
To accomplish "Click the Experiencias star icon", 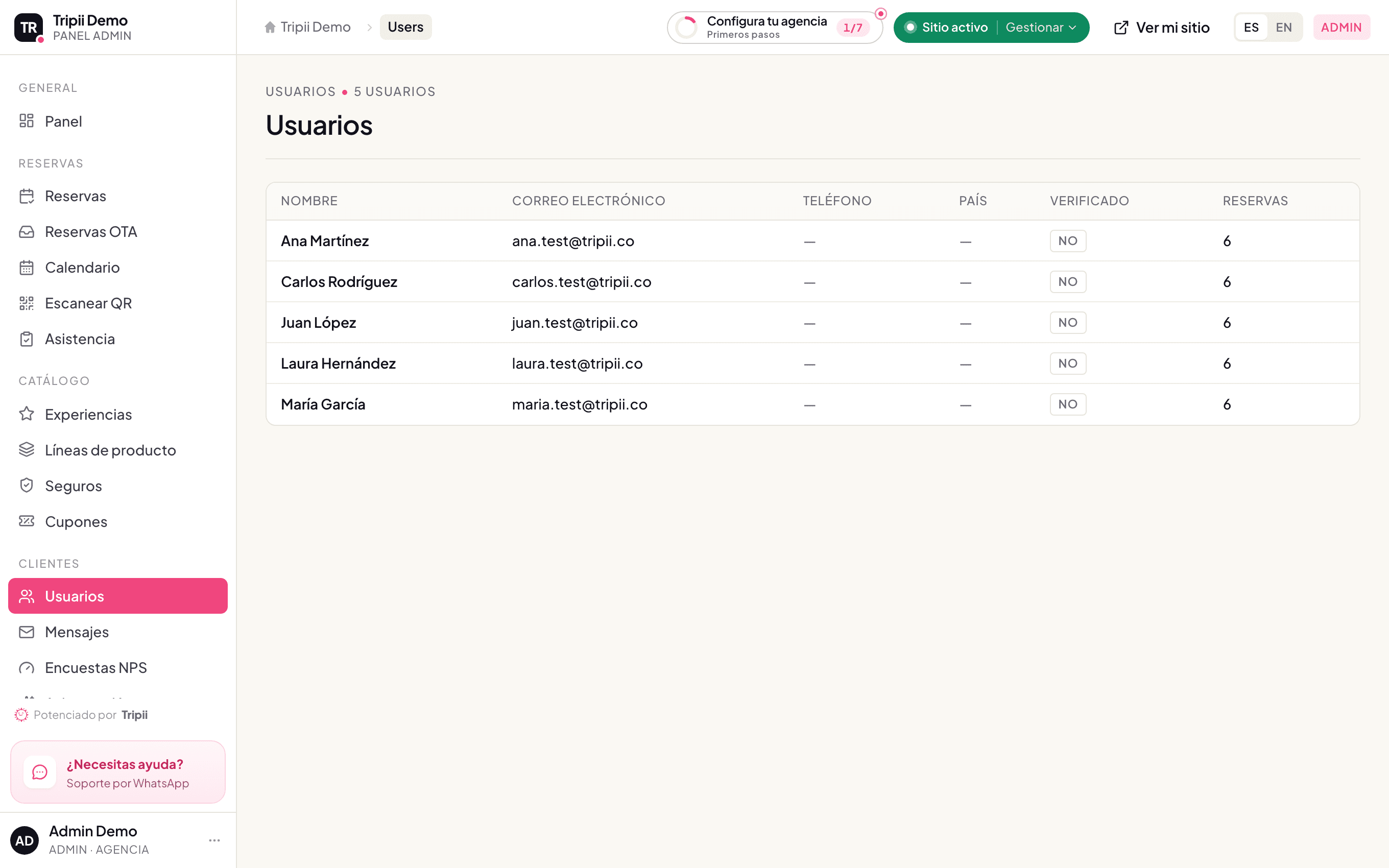I will (x=27, y=415).
